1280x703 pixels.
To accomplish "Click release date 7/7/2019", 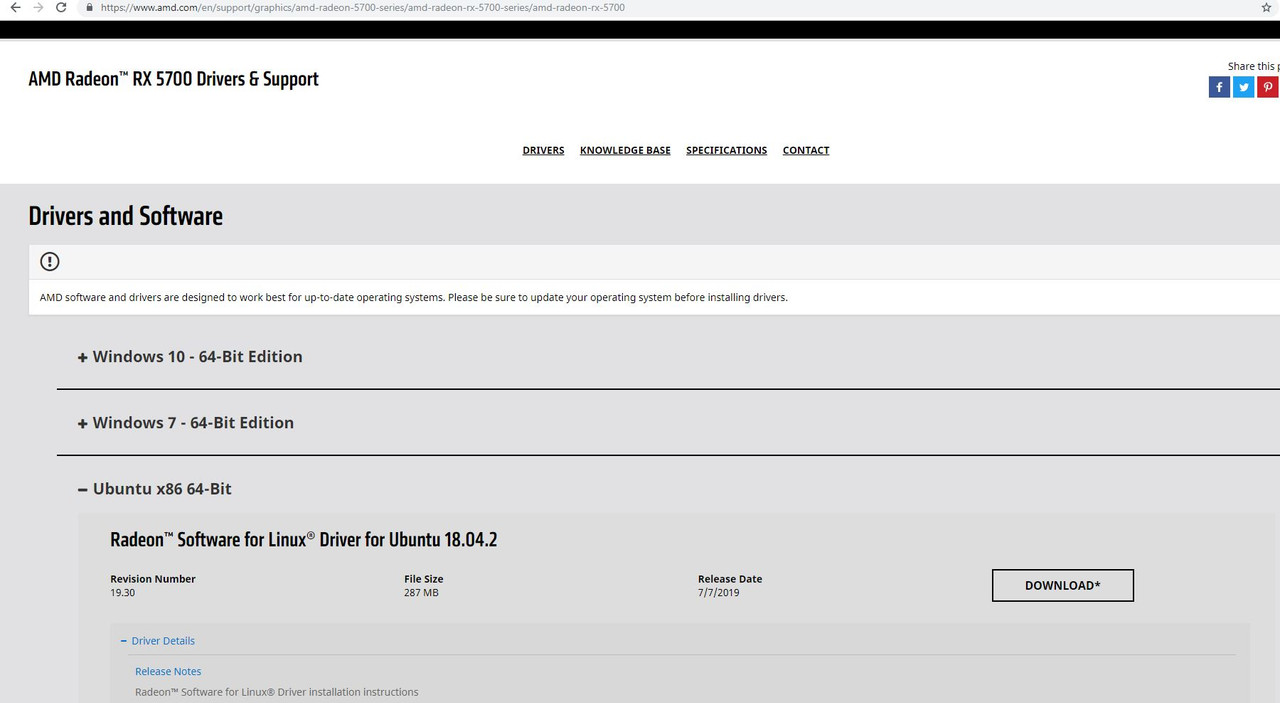I will pos(719,593).
